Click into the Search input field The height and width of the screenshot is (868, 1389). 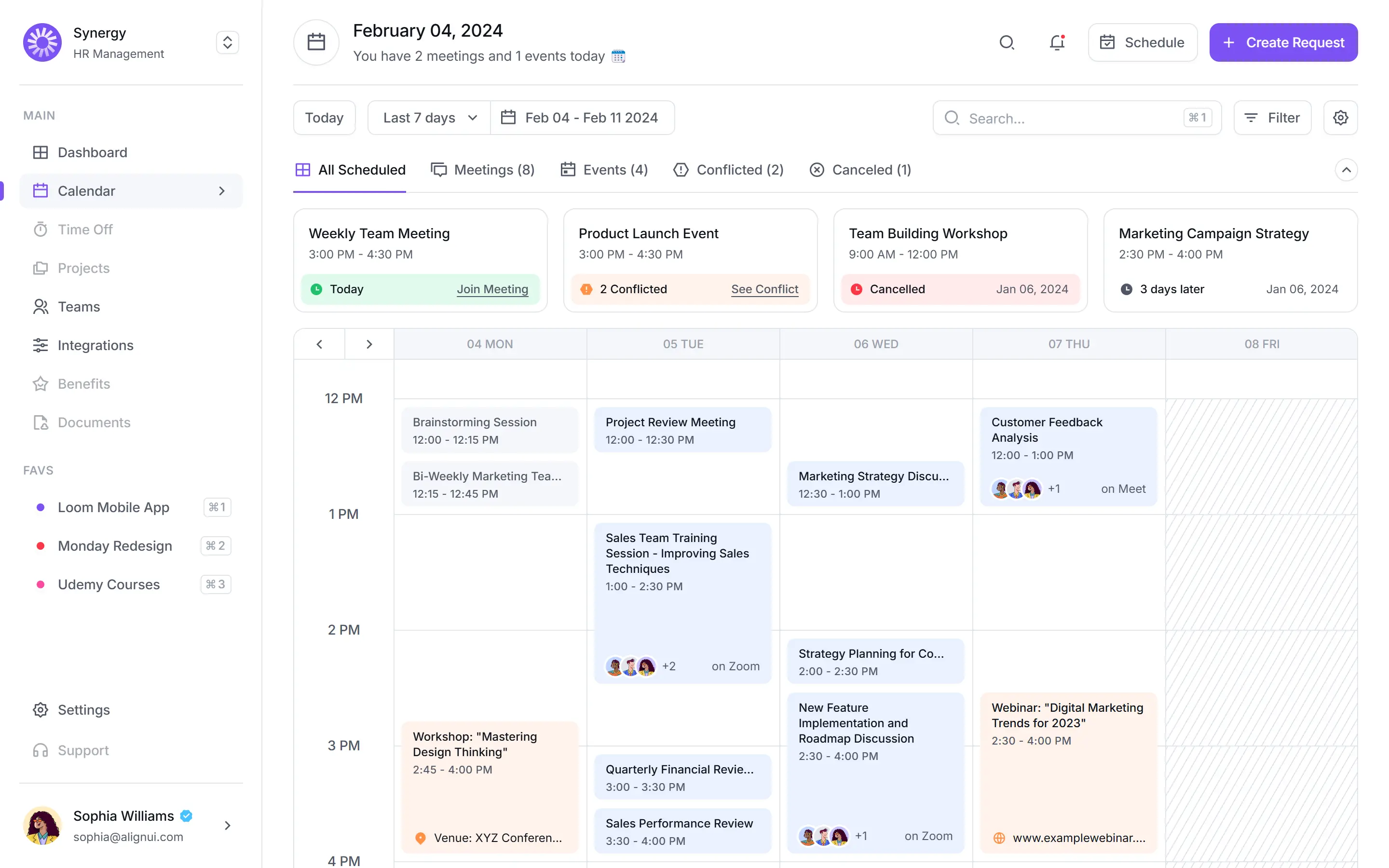click(x=1068, y=118)
